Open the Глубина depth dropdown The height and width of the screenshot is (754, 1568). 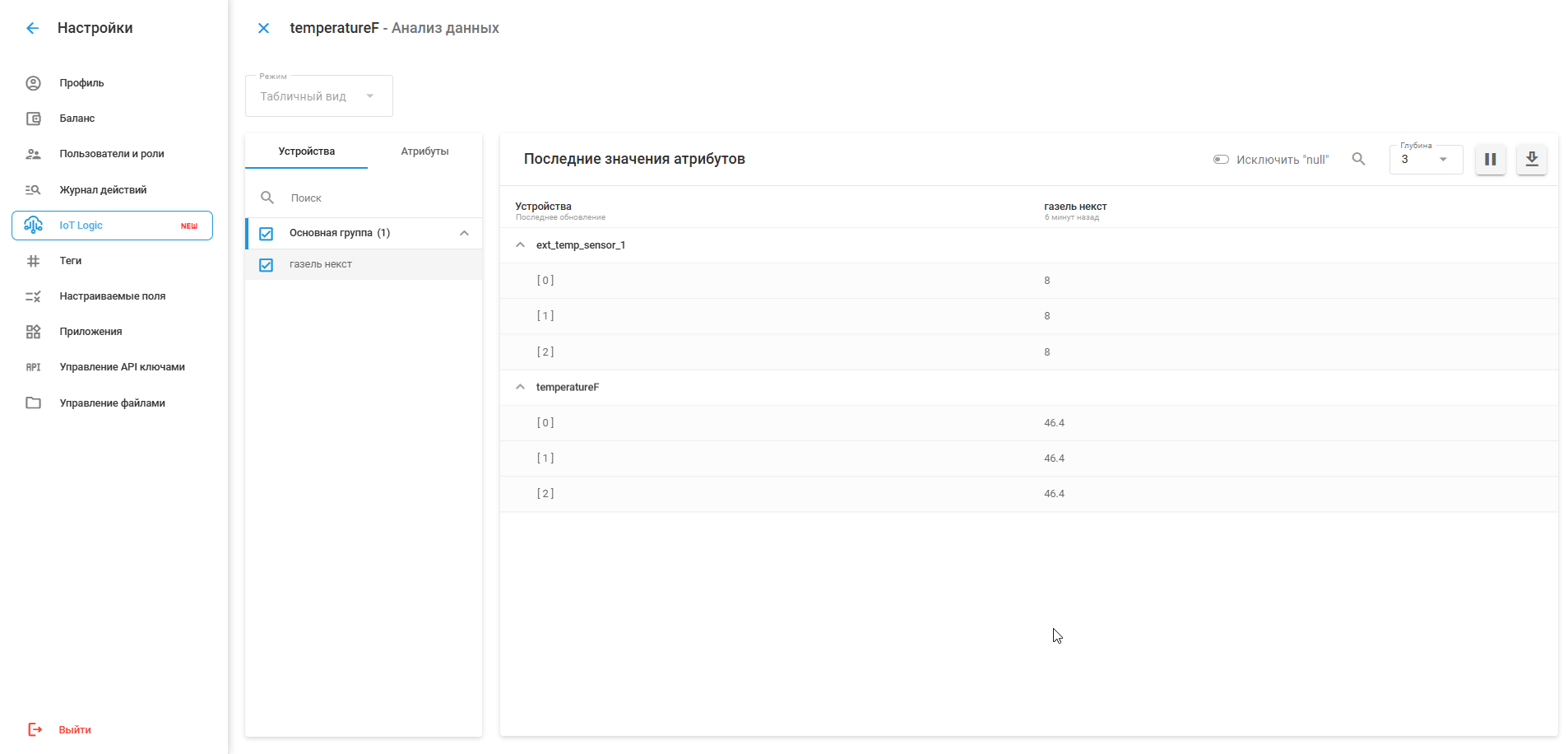tap(1426, 160)
